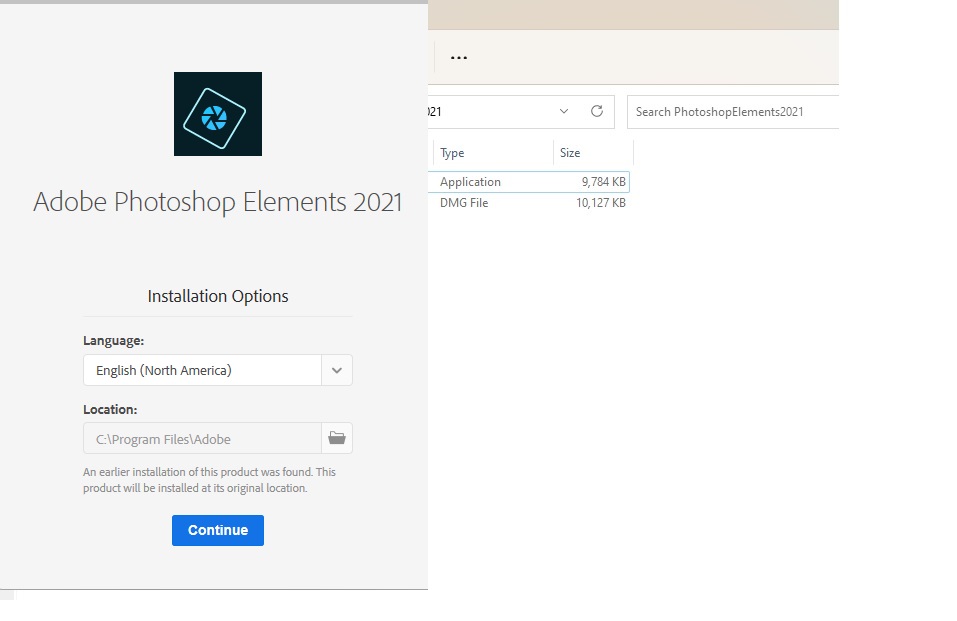Viewport: 957px width, 621px height.
Task: Sort files by the Type column
Action: 452,152
